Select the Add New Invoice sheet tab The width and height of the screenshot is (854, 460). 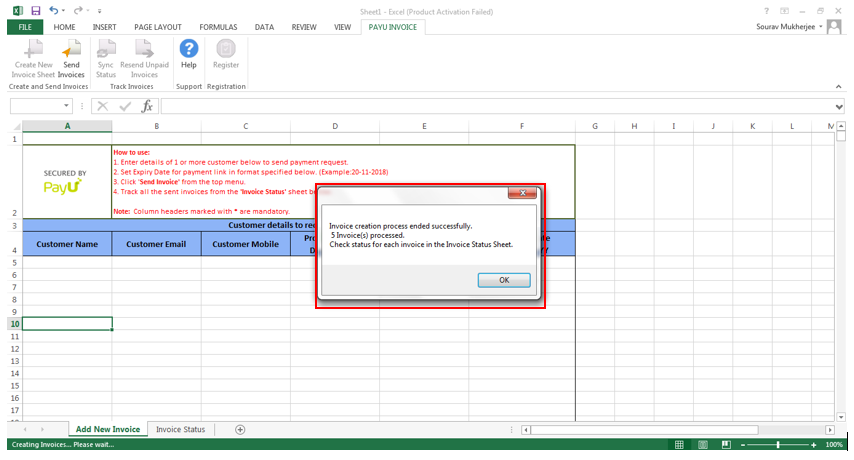(x=108, y=429)
